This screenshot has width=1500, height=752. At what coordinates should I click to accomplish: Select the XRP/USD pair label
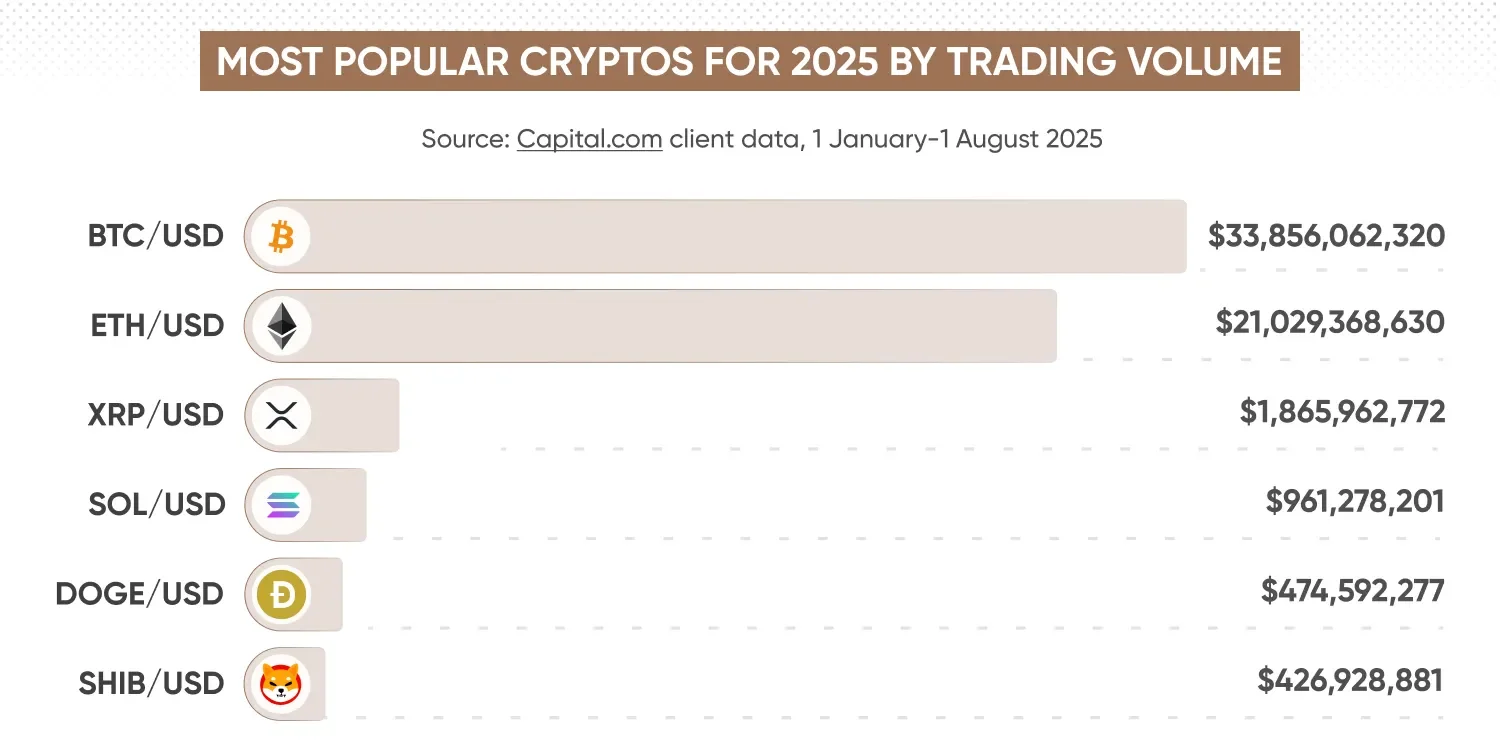(156, 415)
